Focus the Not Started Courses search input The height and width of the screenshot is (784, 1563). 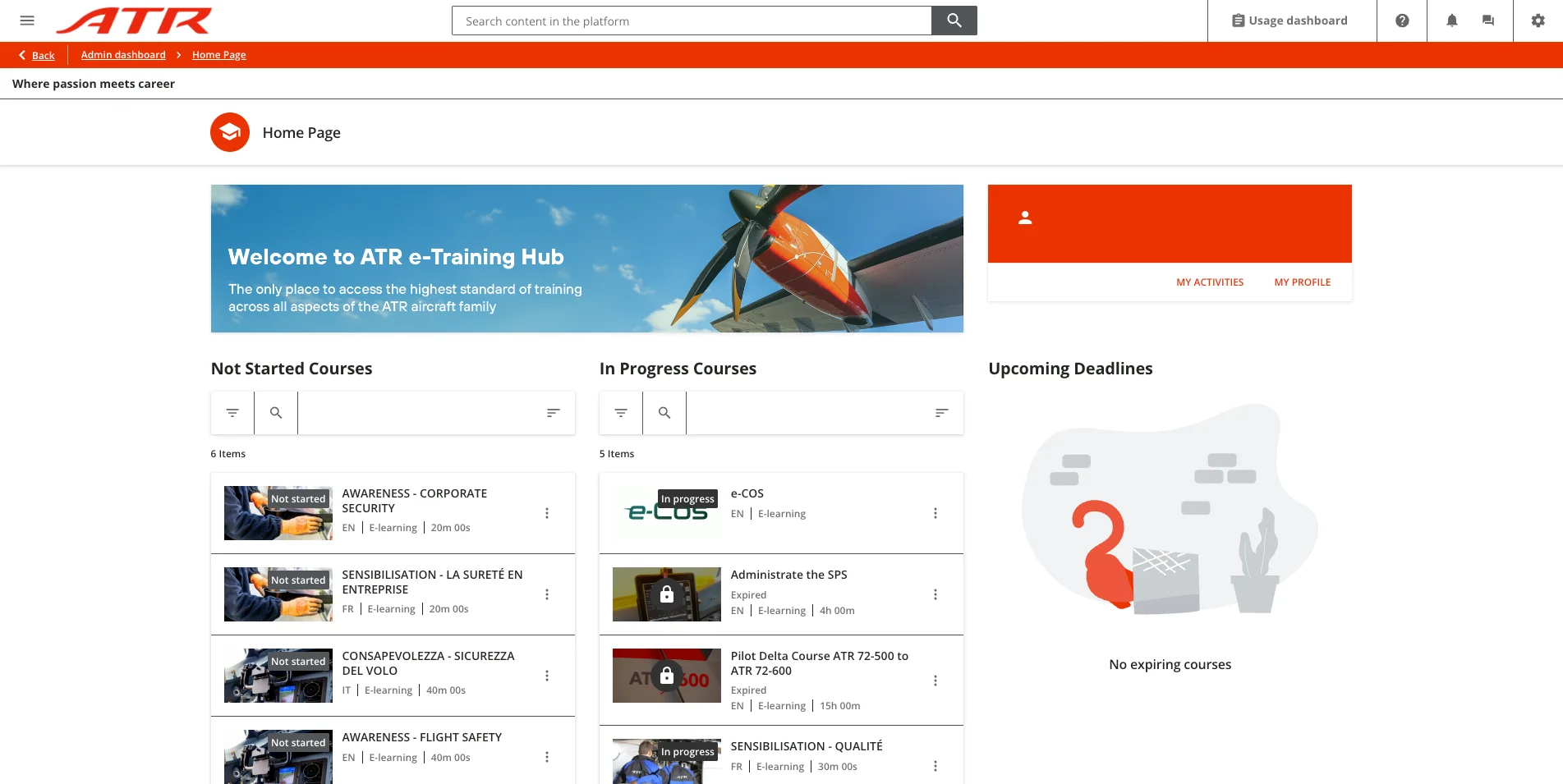415,413
